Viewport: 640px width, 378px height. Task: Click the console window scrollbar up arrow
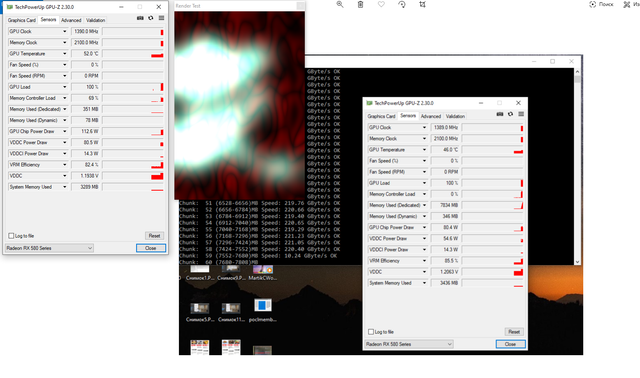pos(577,71)
